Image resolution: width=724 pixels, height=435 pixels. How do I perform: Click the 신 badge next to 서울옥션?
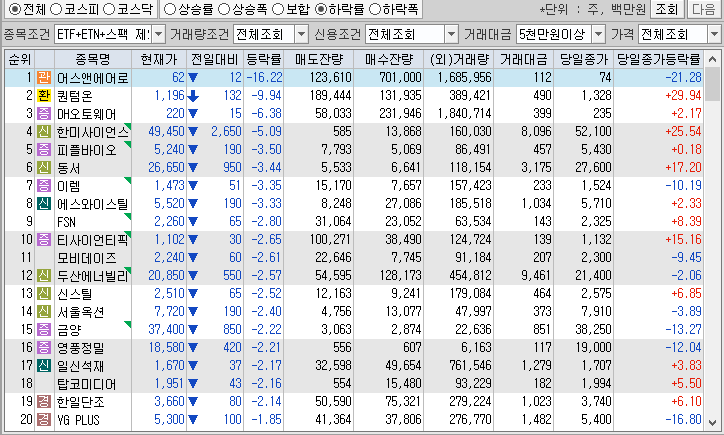click(x=44, y=312)
